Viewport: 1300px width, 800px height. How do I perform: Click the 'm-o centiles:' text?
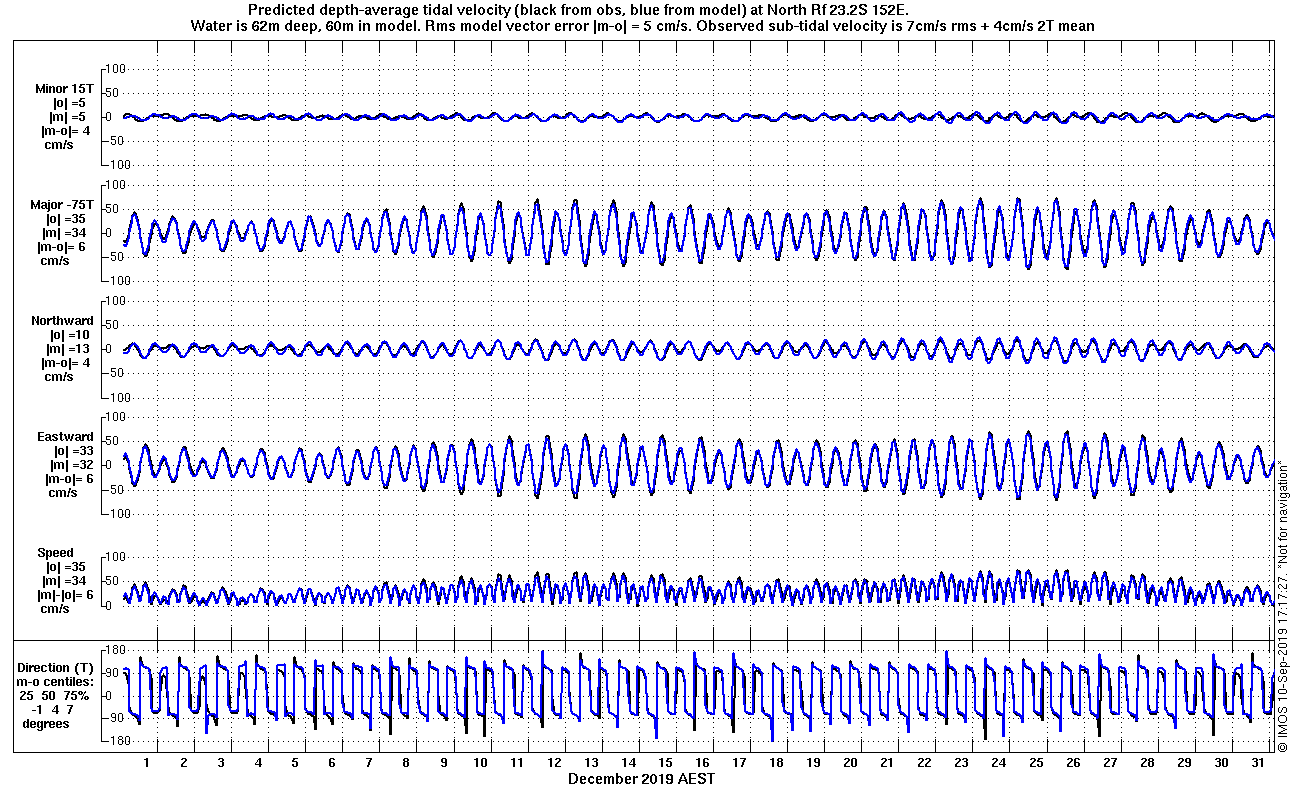point(53,681)
